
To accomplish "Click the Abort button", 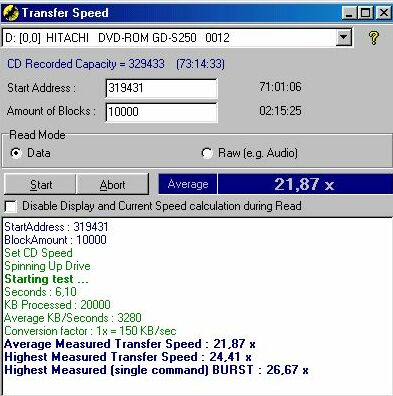I will pyautogui.click(x=112, y=184).
